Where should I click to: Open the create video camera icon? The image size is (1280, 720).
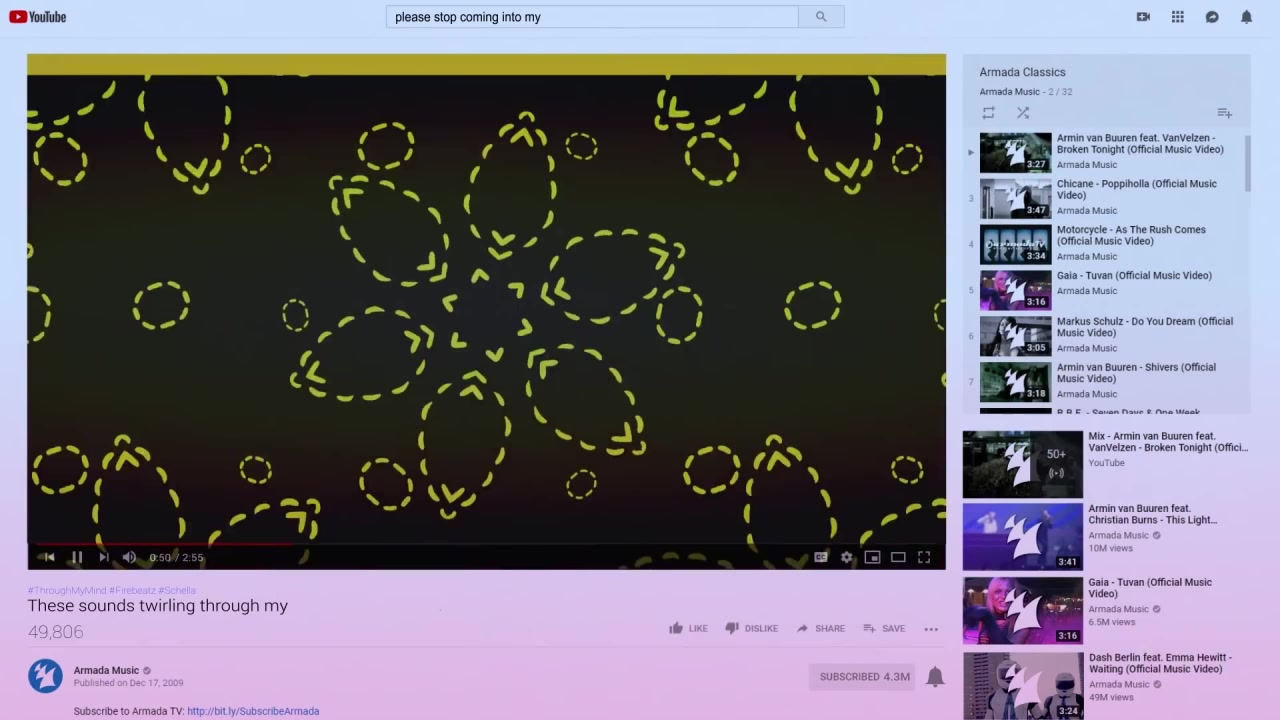[1143, 17]
